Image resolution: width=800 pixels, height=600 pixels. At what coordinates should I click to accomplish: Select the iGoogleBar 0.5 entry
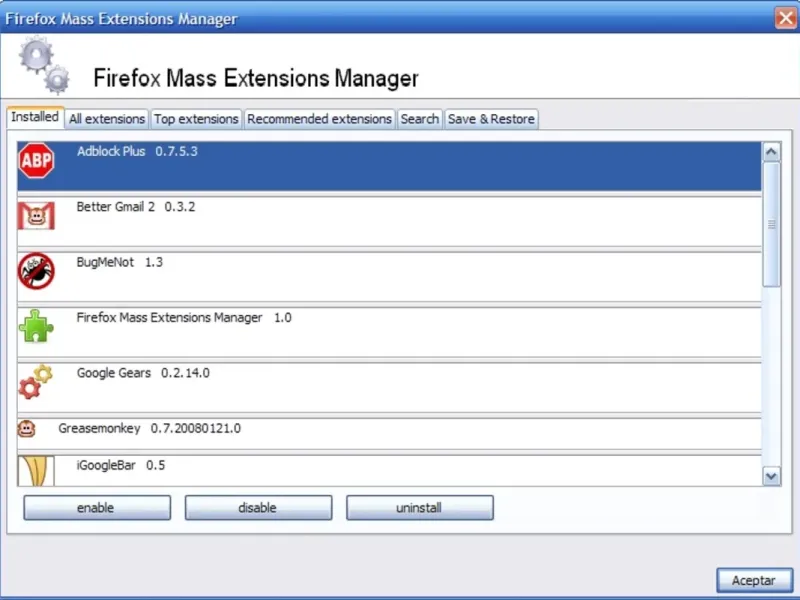pos(389,470)
